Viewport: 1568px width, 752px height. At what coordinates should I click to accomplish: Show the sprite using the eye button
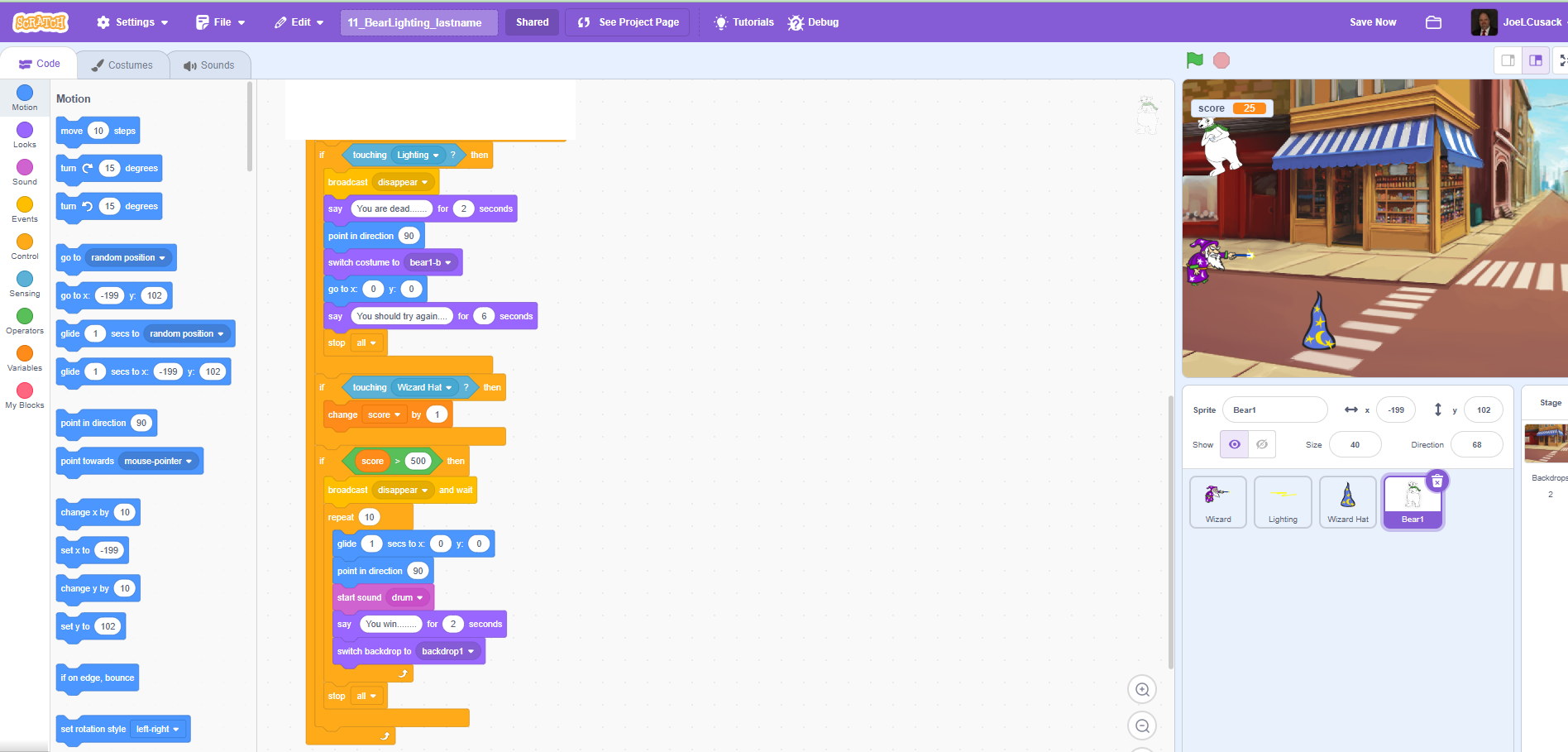click(1234, 444)
